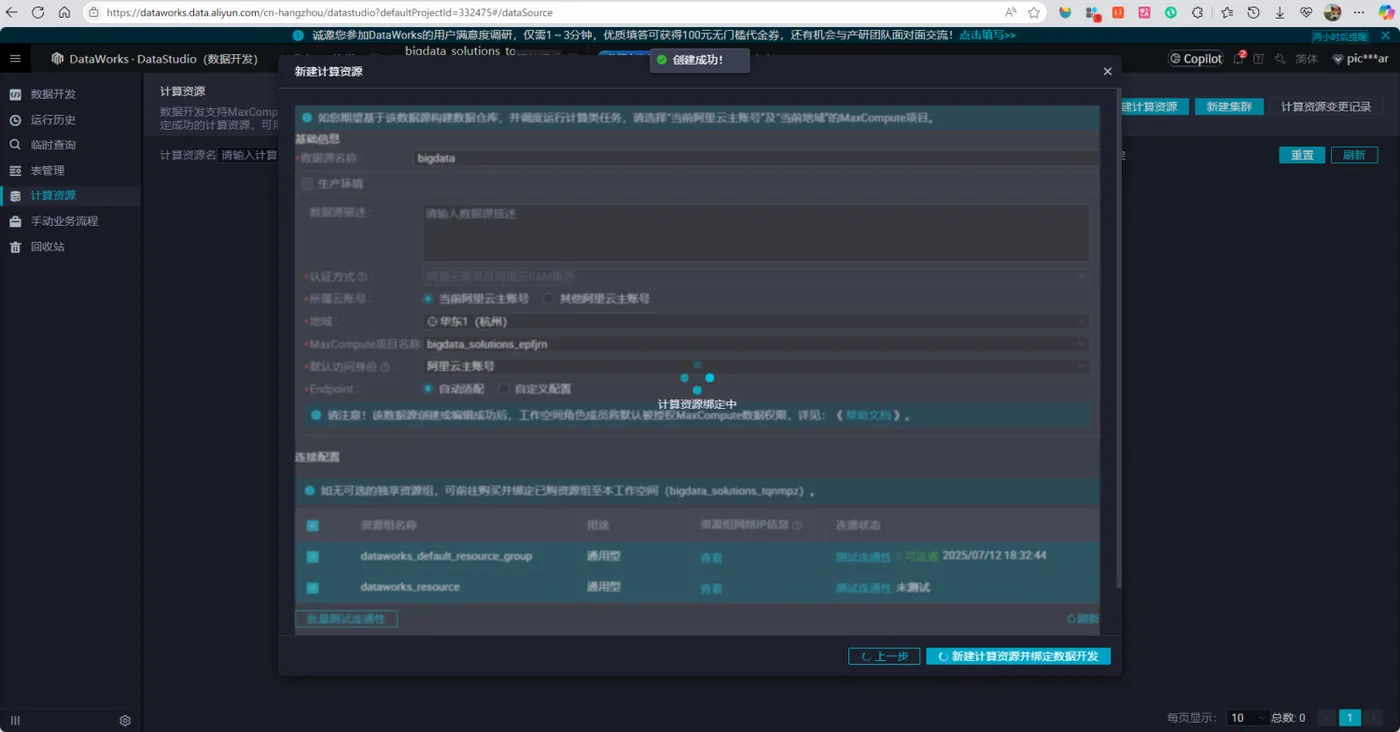This screenshot has width=1400, height=732.
Task: Collapse sidebar using bottom-left bars icon
Action: click(x=15, y=720)
